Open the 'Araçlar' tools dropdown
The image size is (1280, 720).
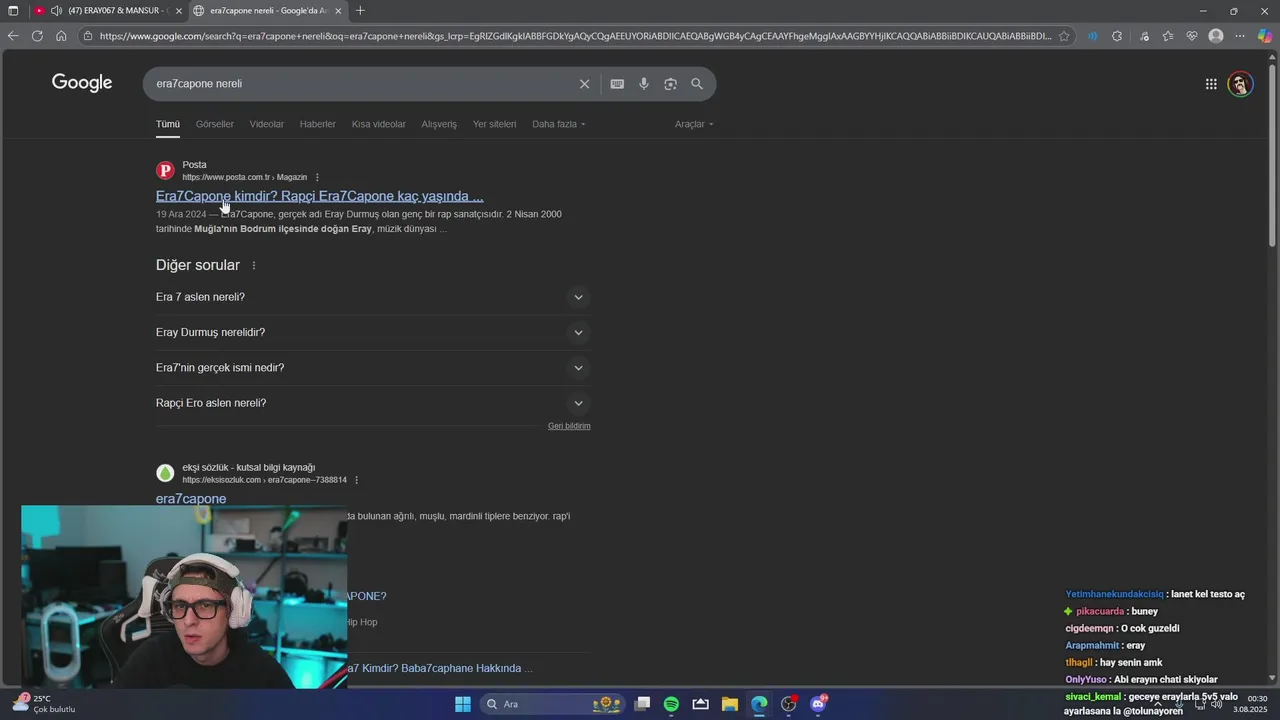[x=694, y=124]
